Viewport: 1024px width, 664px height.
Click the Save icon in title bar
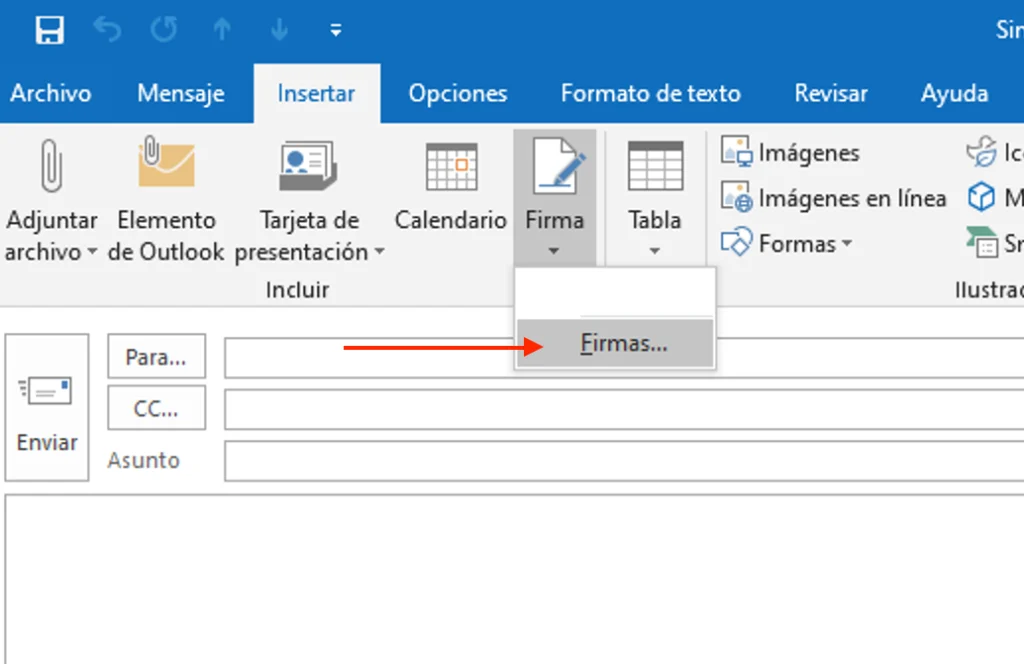(x=49, y=30)
